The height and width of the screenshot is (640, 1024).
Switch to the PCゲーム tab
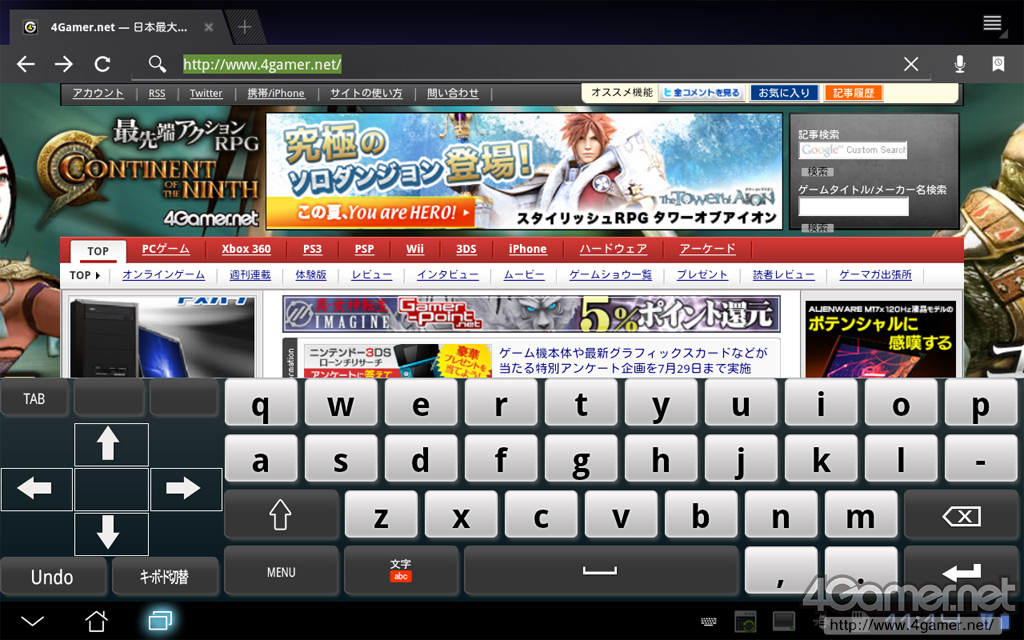tap(166, 249)
